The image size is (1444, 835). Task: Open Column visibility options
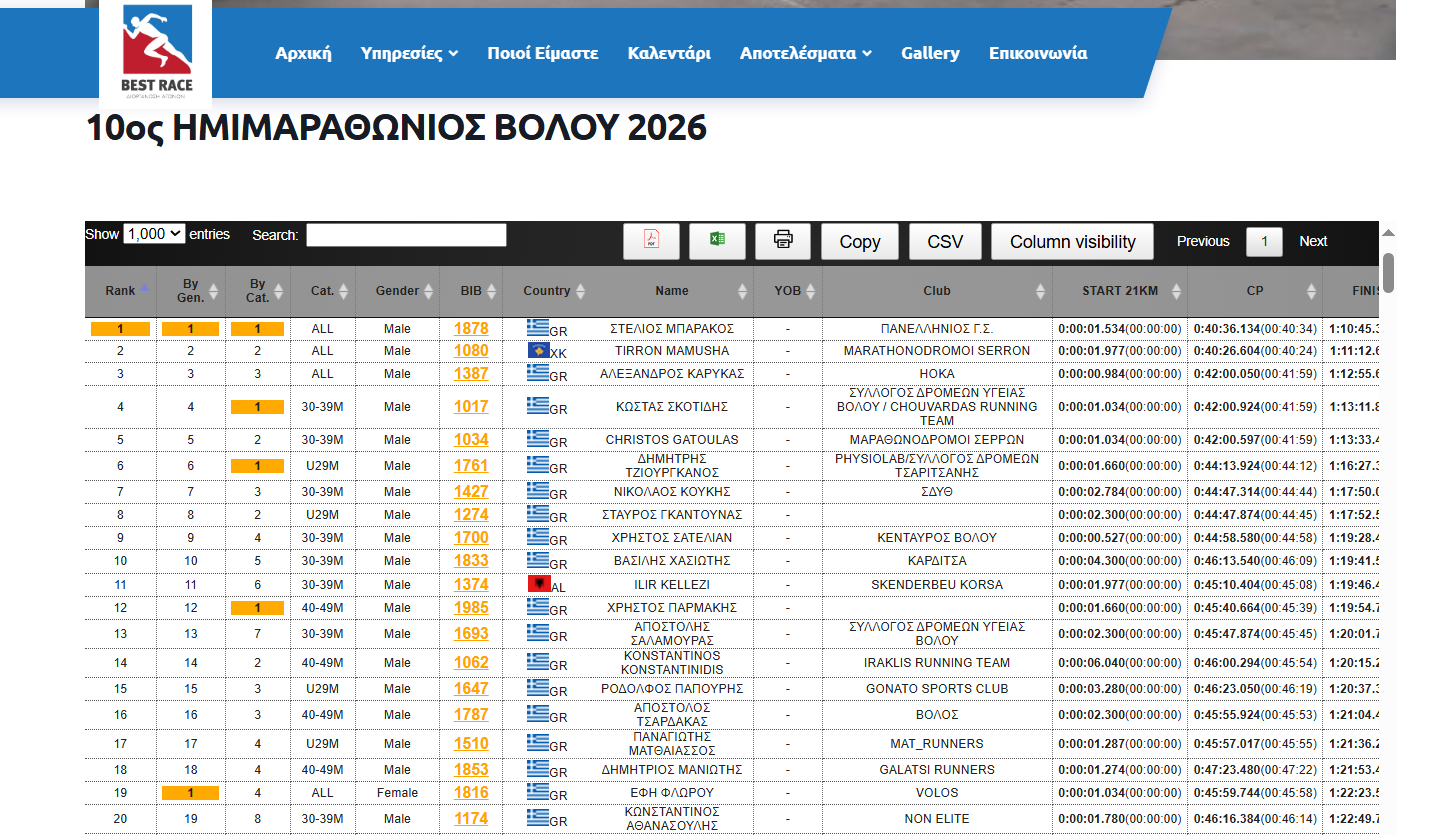click(1072, 242)
